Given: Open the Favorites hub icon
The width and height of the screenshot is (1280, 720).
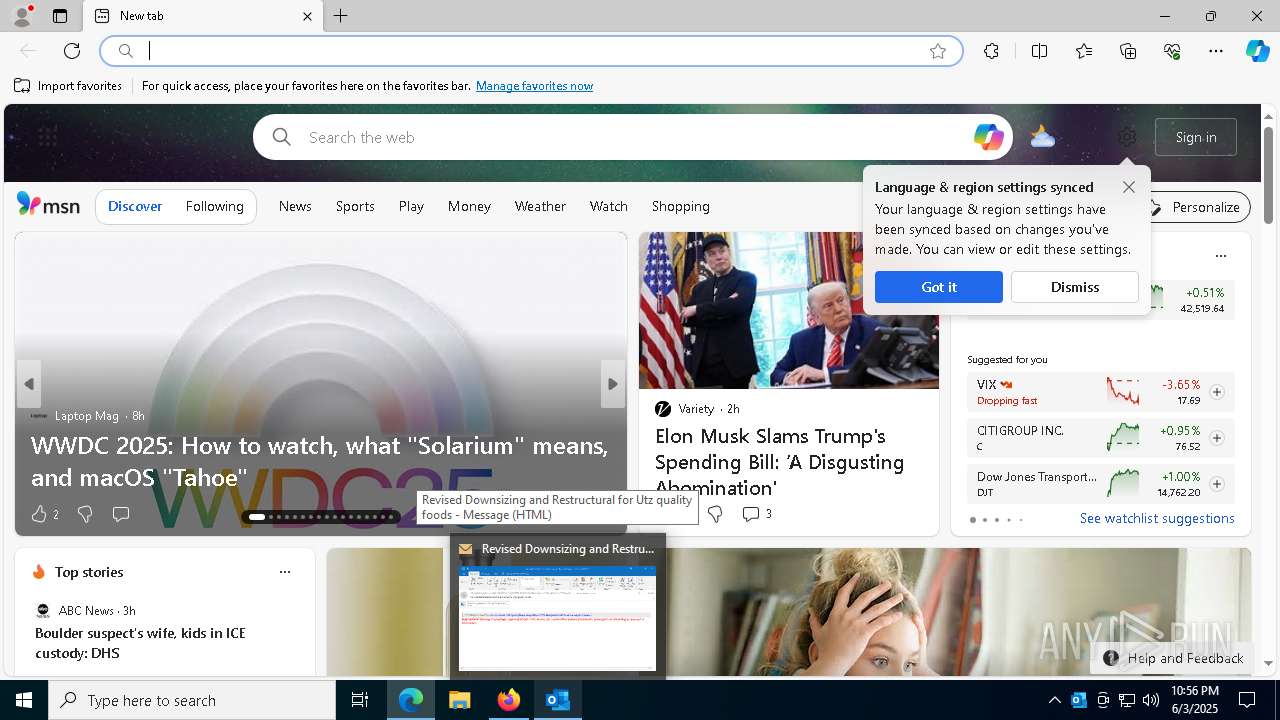Looking at the screenshot, I should tap(1084, 51).
